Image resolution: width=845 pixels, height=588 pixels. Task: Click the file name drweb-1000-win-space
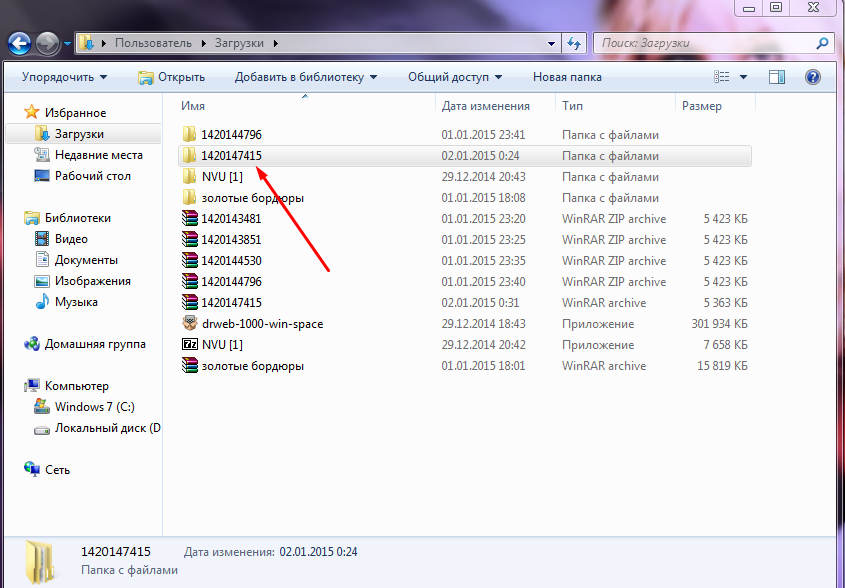(x=262, y=324)
